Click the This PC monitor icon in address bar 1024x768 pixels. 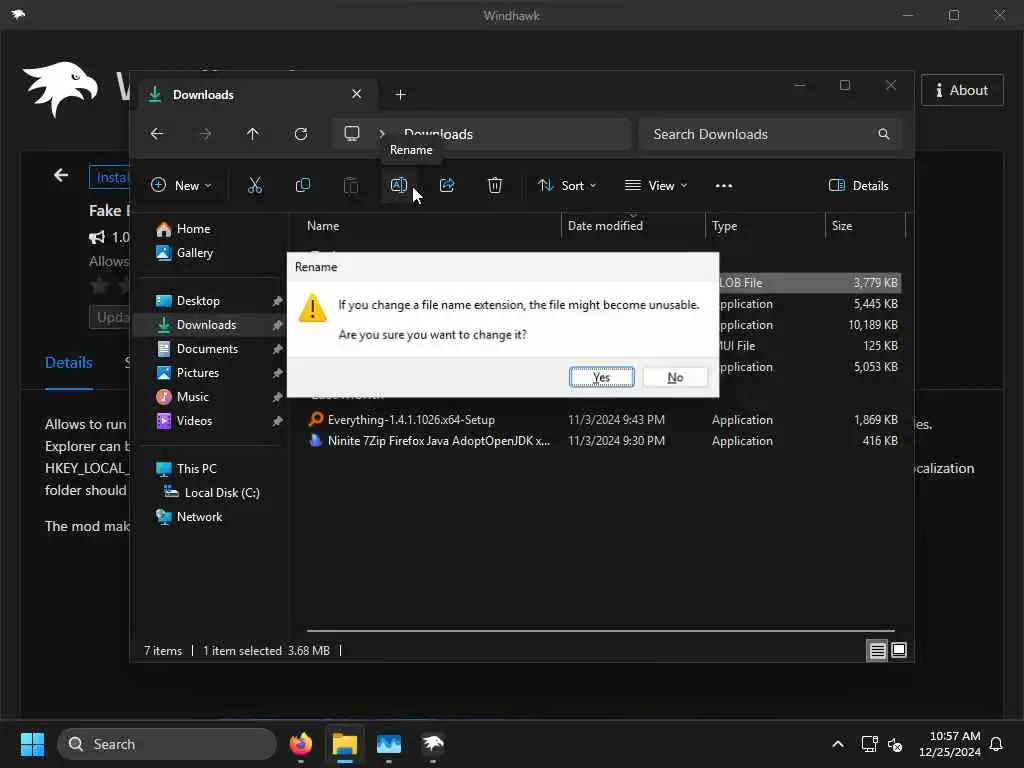pyautogui.click(x=352, y=134)
